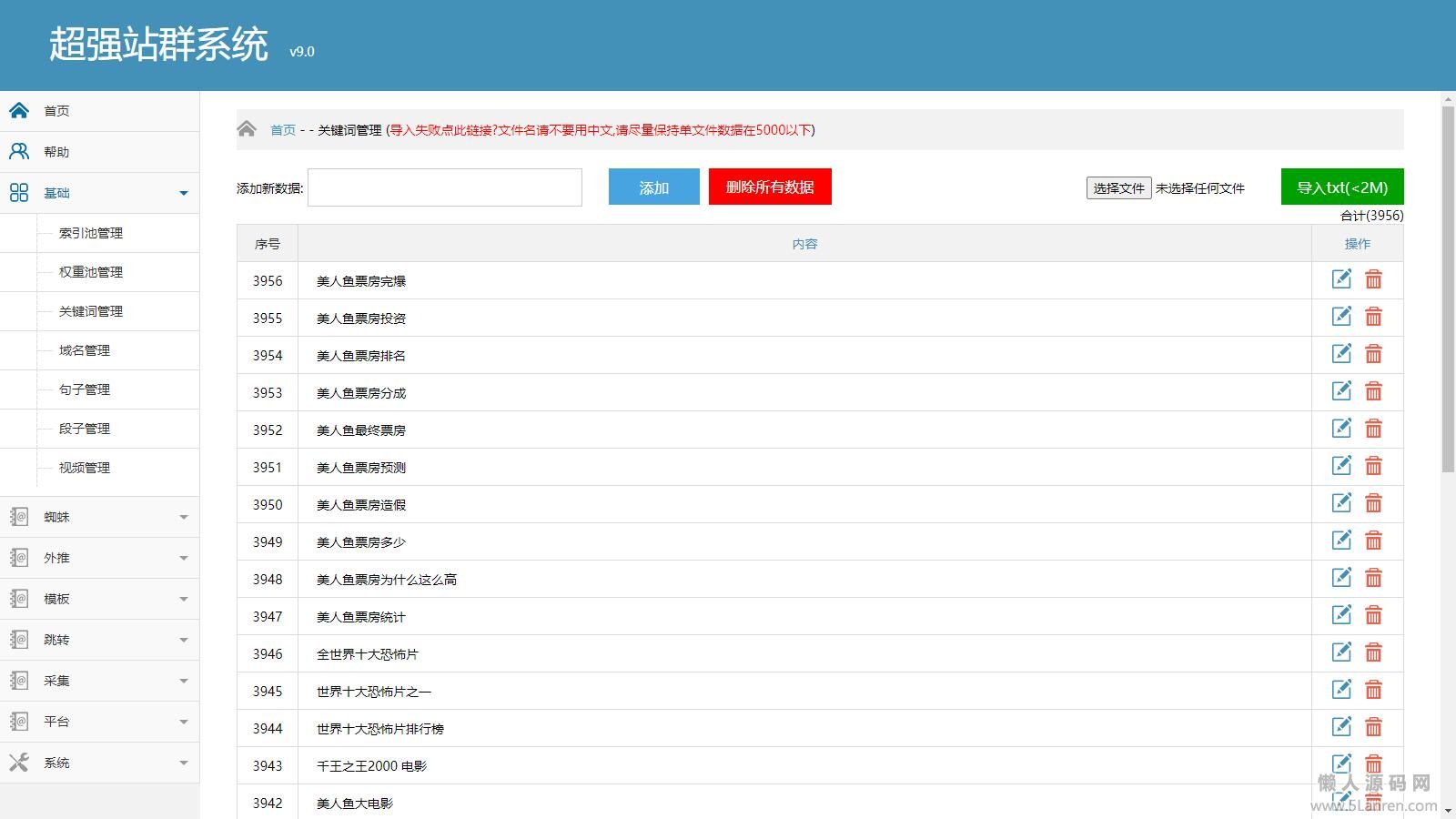Edit the keyword 美人鱼票房分成
Image resolution: width=1456 pixels, height=819 pixels.
coord(1341,391)
